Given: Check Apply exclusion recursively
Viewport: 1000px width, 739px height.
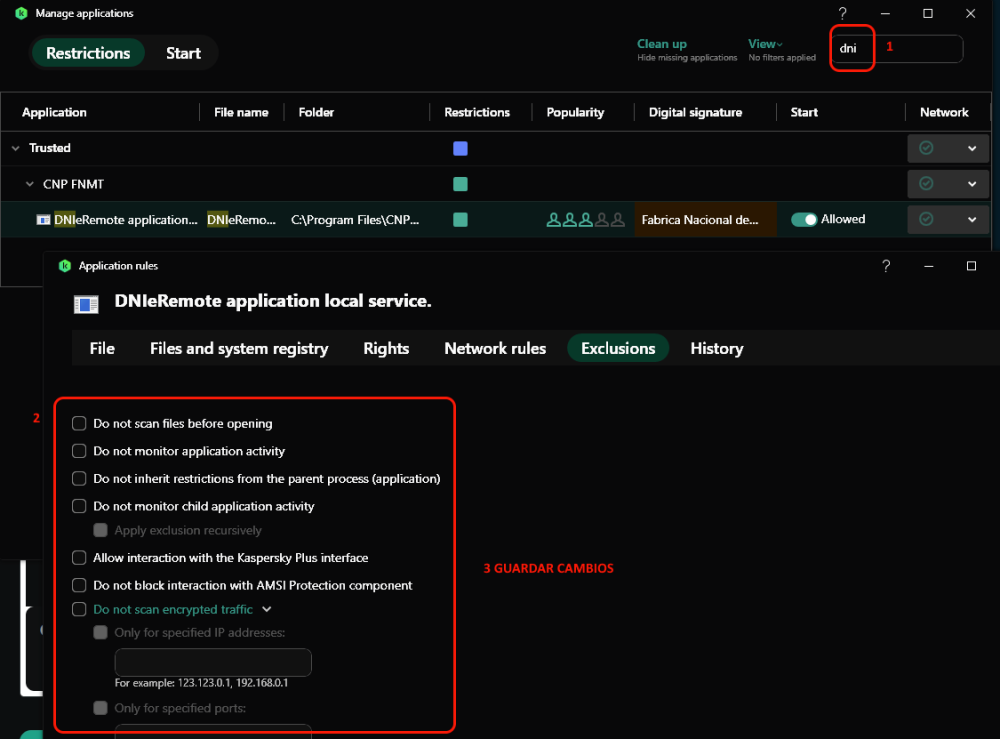Looking at the screenshot, I should click(100, 530).
